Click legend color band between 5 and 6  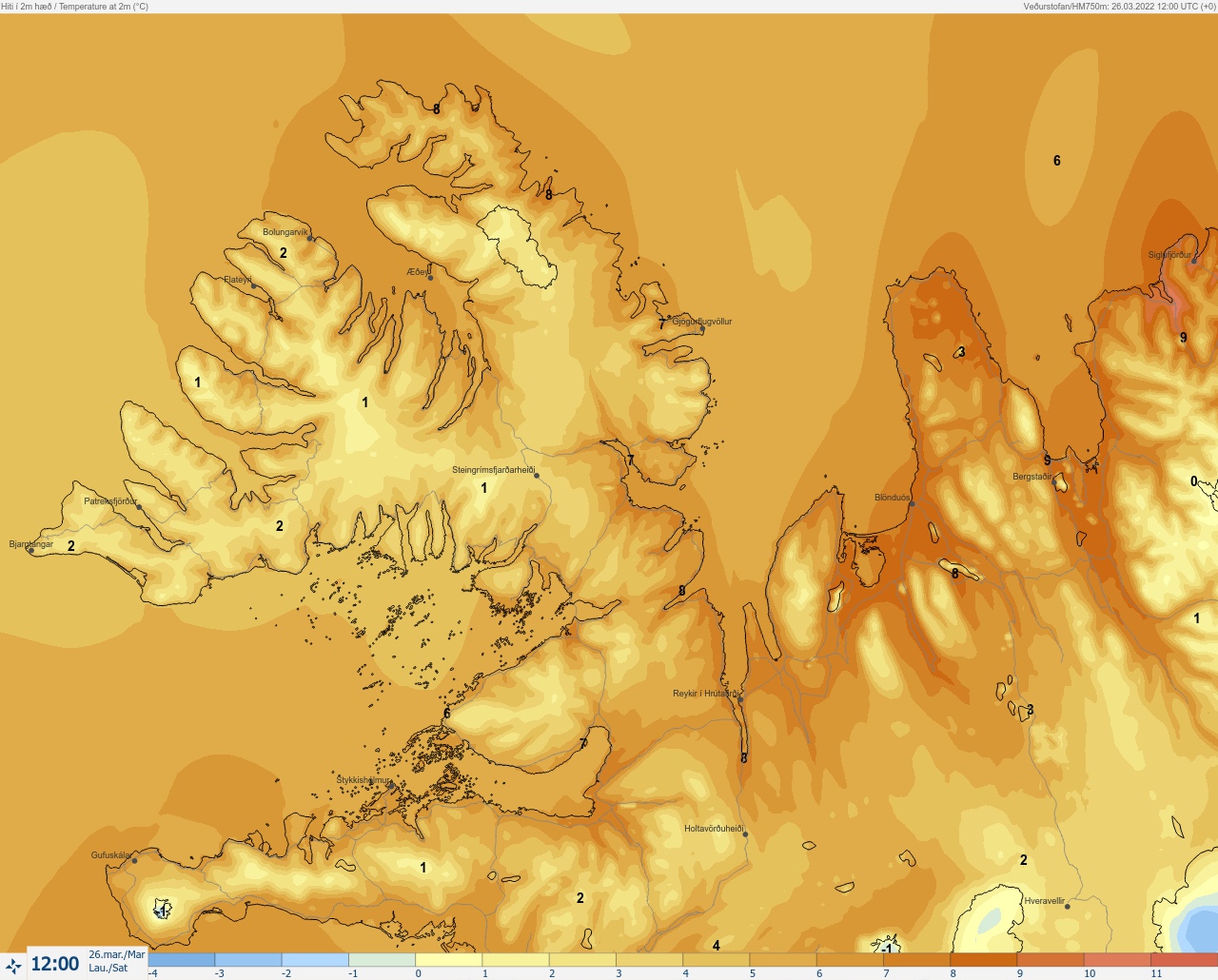pos(783,960)
